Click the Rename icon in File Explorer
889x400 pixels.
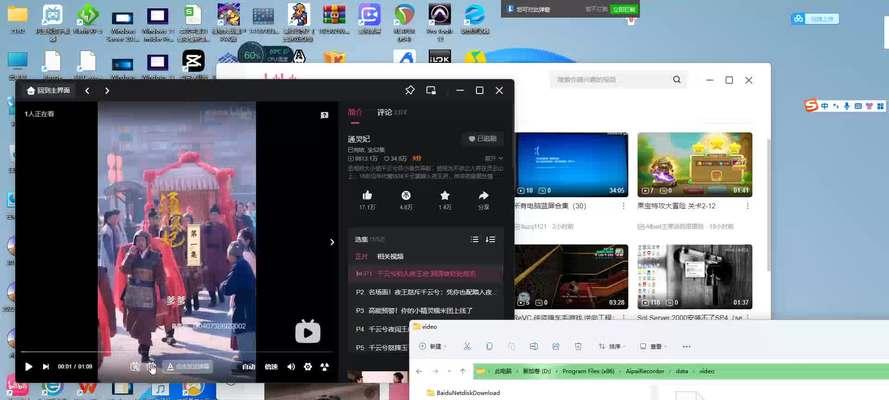pos(534,346)
